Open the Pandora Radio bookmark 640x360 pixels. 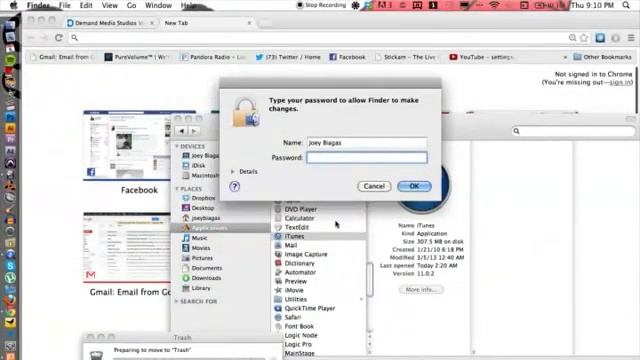pos(213,57)
